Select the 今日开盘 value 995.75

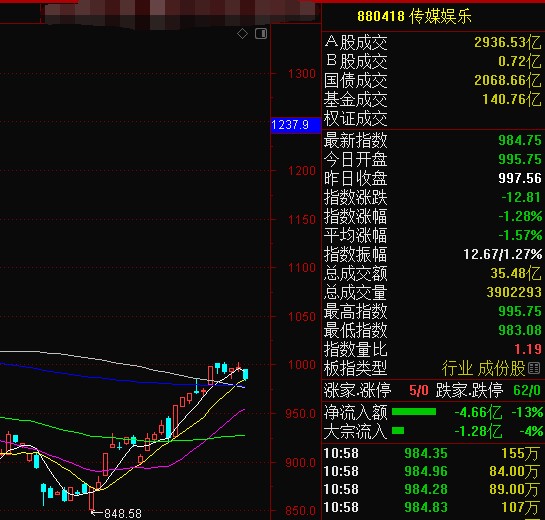click(520, 159)
